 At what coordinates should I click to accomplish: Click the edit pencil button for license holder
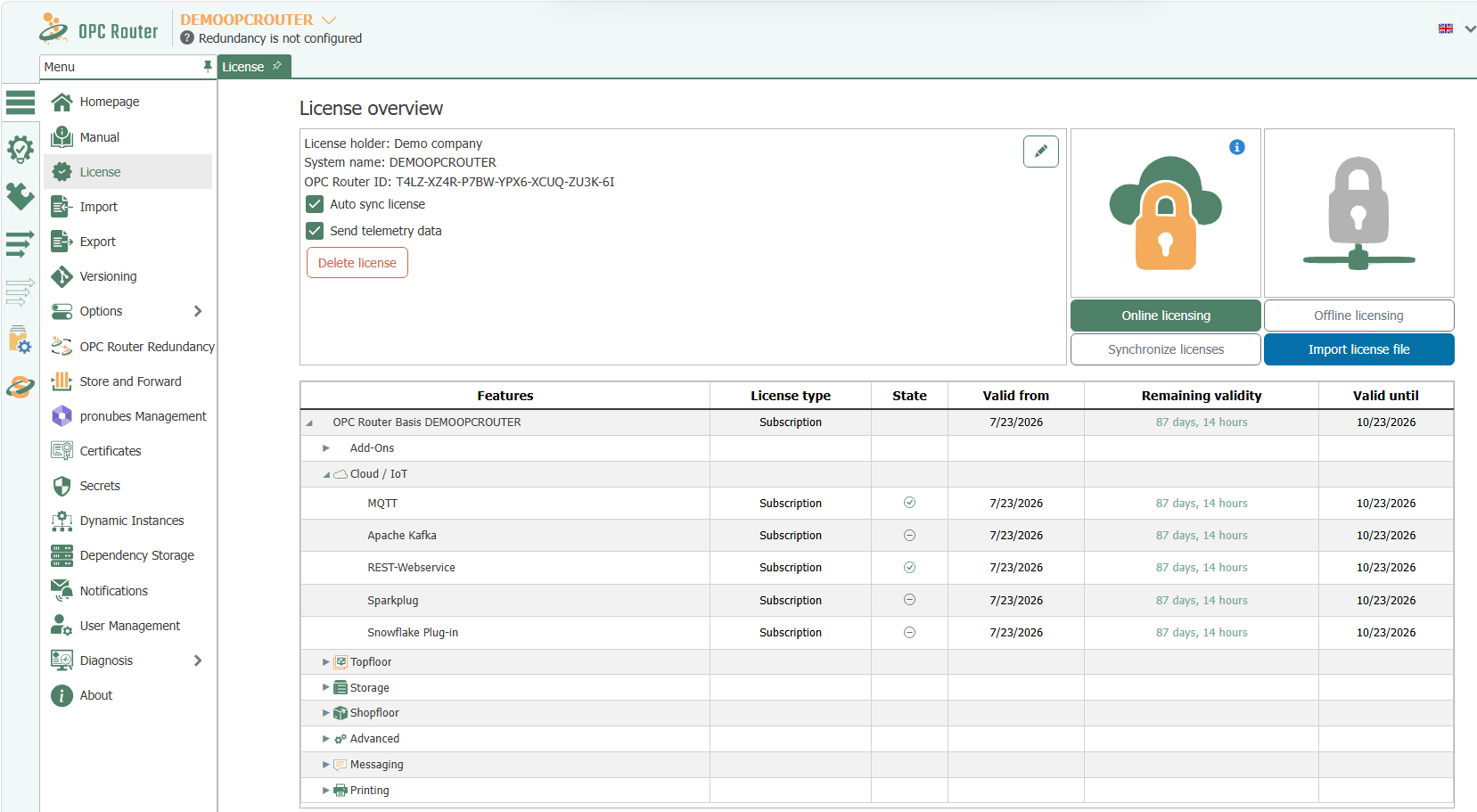tap(1041, 152)
